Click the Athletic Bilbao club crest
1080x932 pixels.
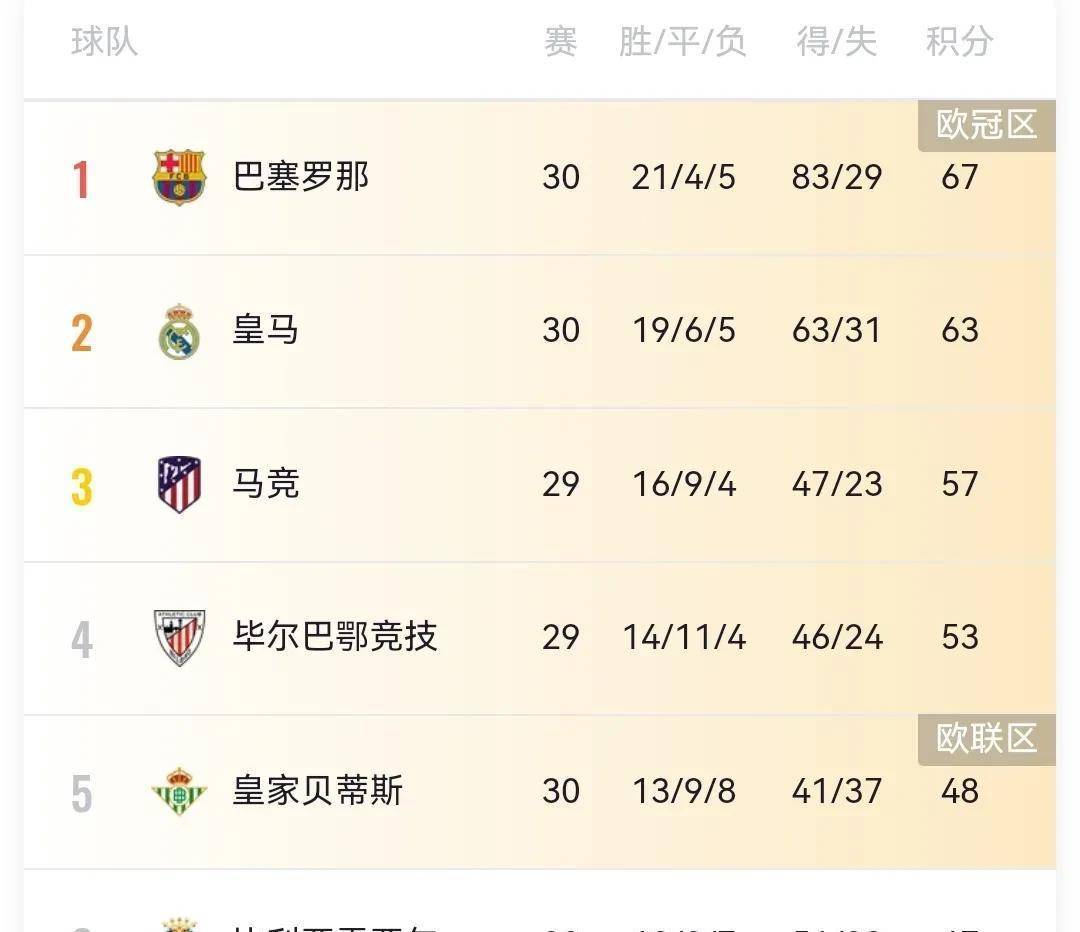coord(178,638)
